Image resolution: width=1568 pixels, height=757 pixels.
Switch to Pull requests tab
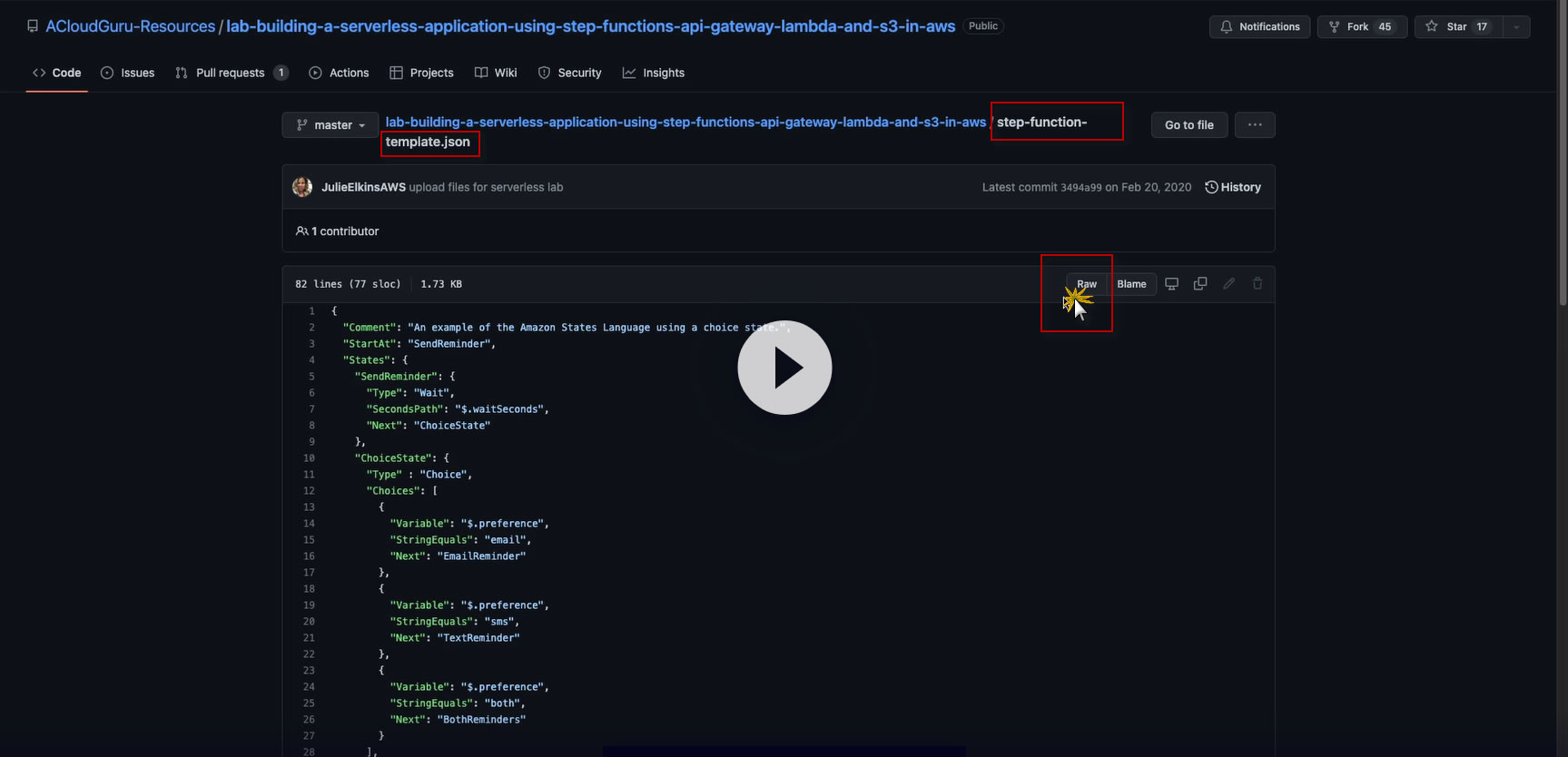[232, 73]
